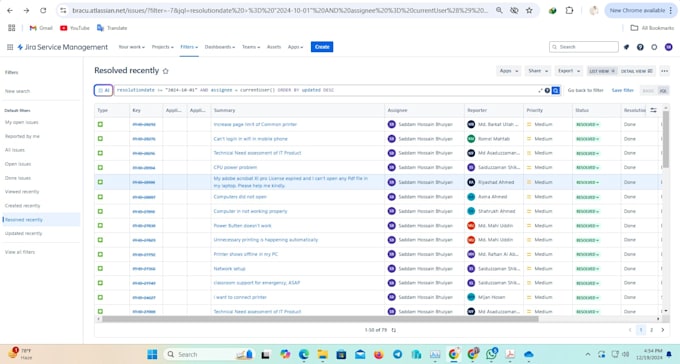Click the blue Create button

322,47
